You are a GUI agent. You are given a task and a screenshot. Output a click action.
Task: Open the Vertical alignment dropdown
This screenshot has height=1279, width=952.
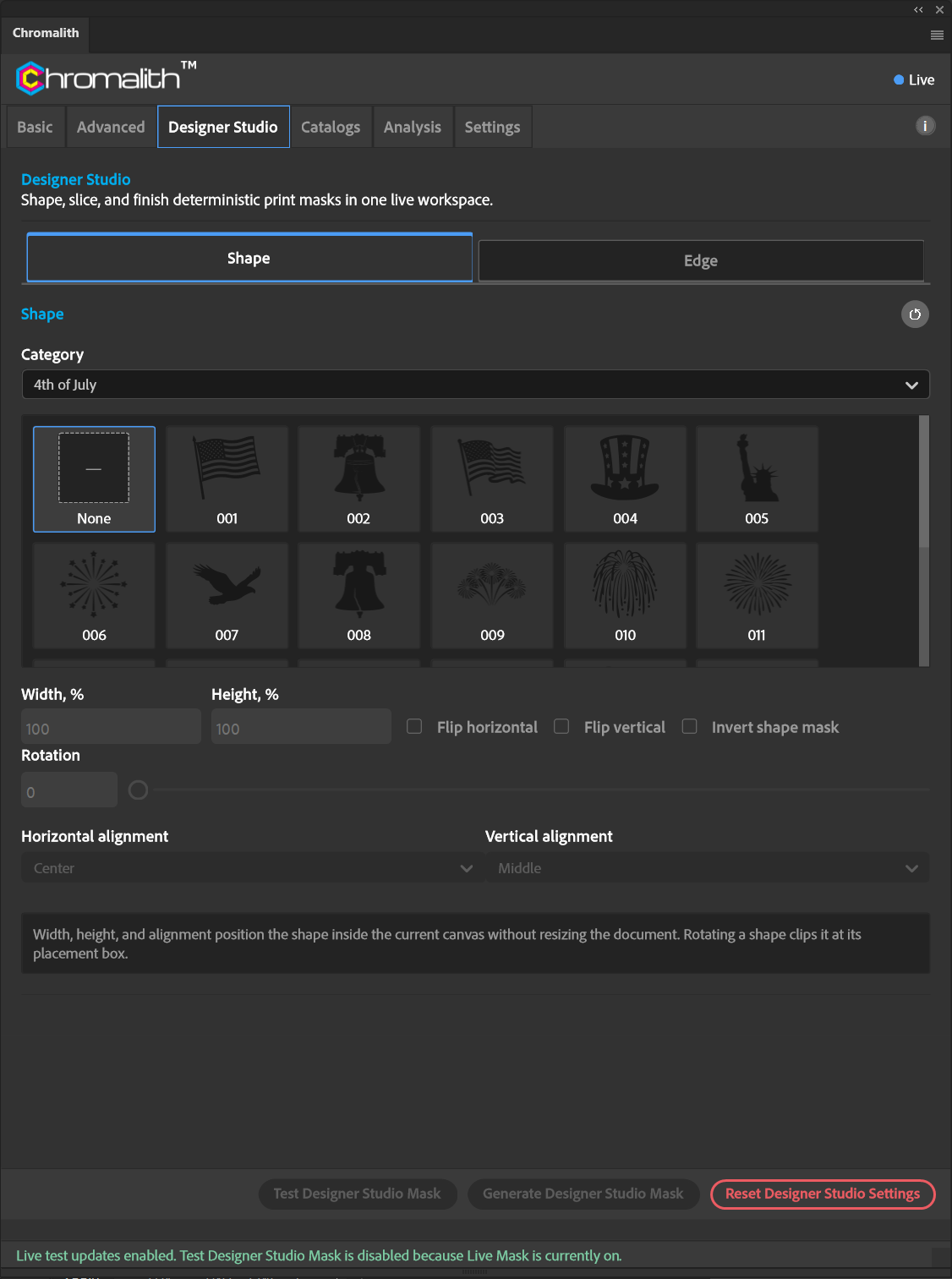coord(708,868)
